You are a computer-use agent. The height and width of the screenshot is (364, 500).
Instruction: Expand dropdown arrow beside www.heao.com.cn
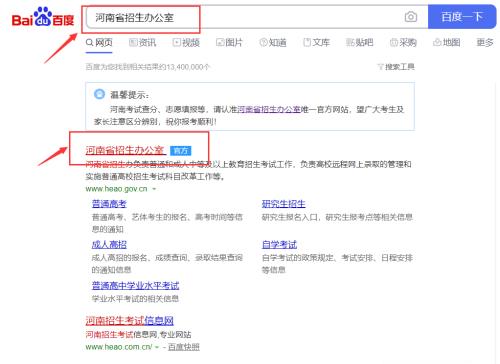click(x=157, y=347)
